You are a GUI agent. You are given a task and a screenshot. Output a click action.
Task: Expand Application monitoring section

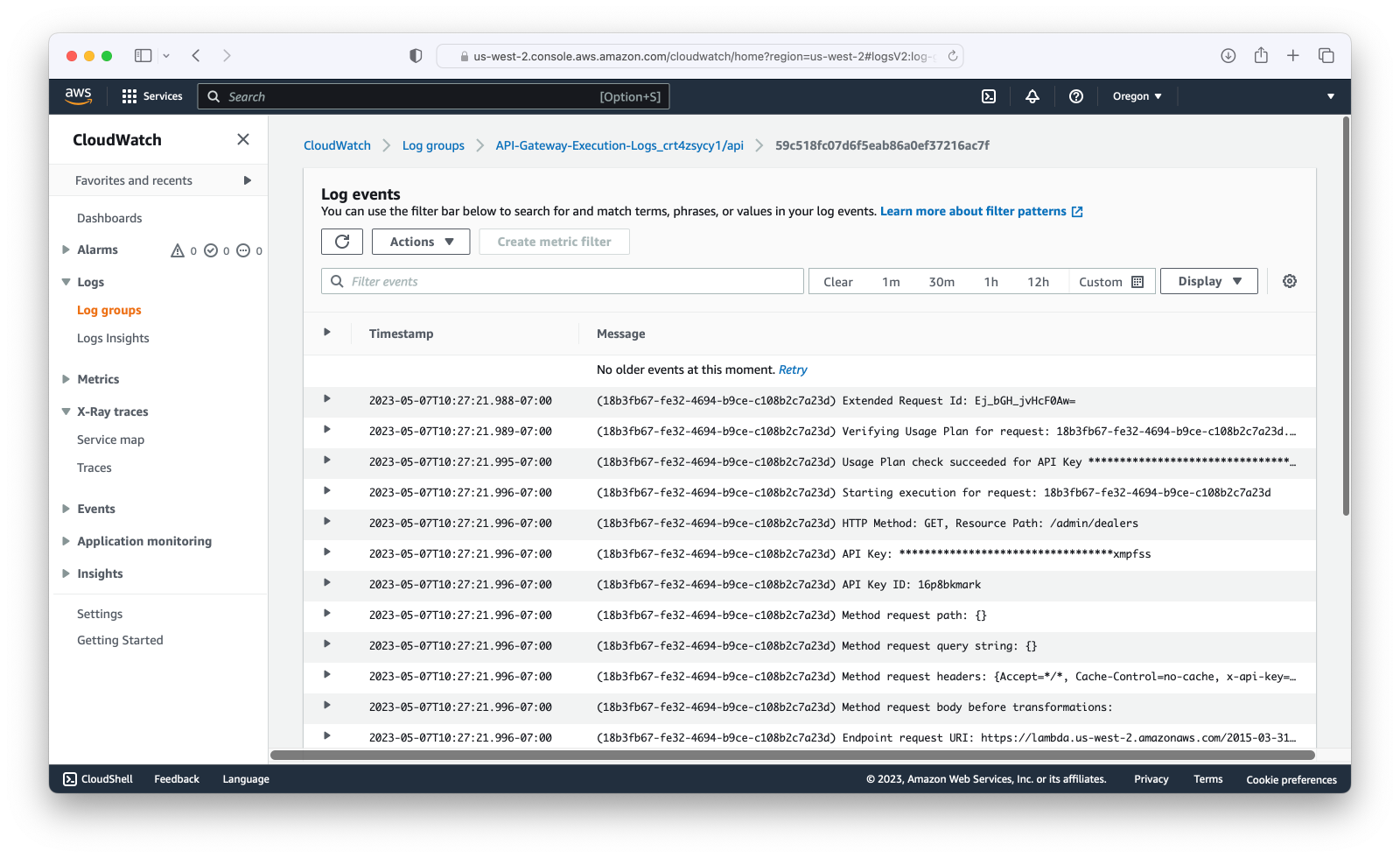[66, 541]
